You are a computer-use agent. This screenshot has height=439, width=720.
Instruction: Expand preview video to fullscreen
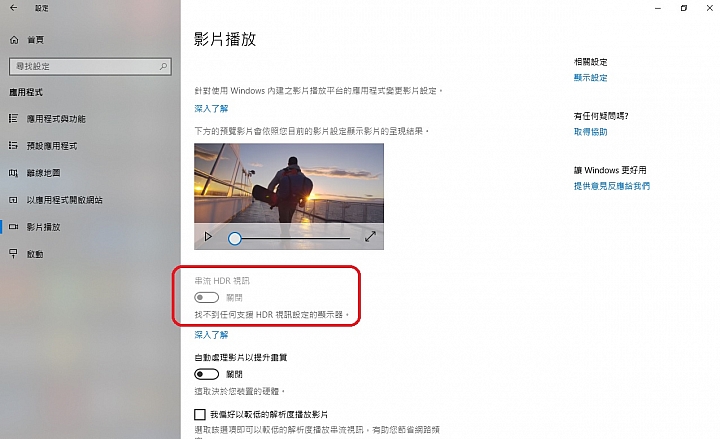(x=370, y=236)
